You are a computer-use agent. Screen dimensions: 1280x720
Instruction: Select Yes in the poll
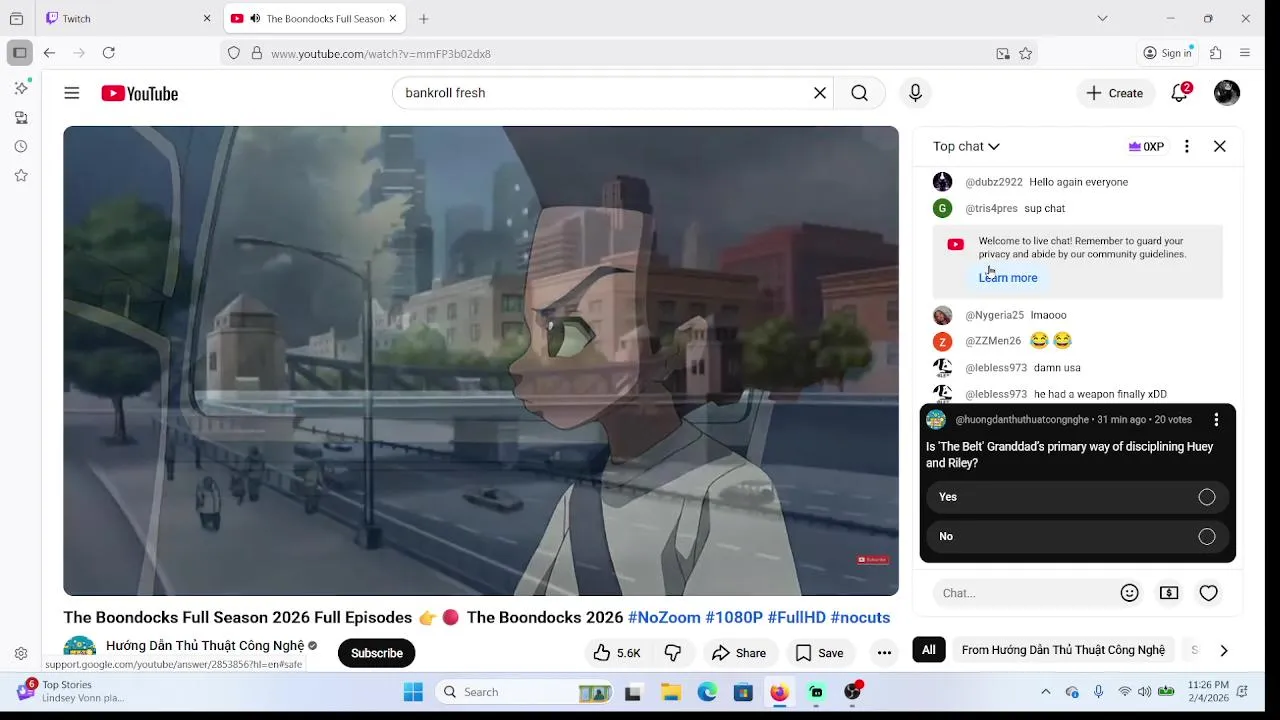point(1078,497)
